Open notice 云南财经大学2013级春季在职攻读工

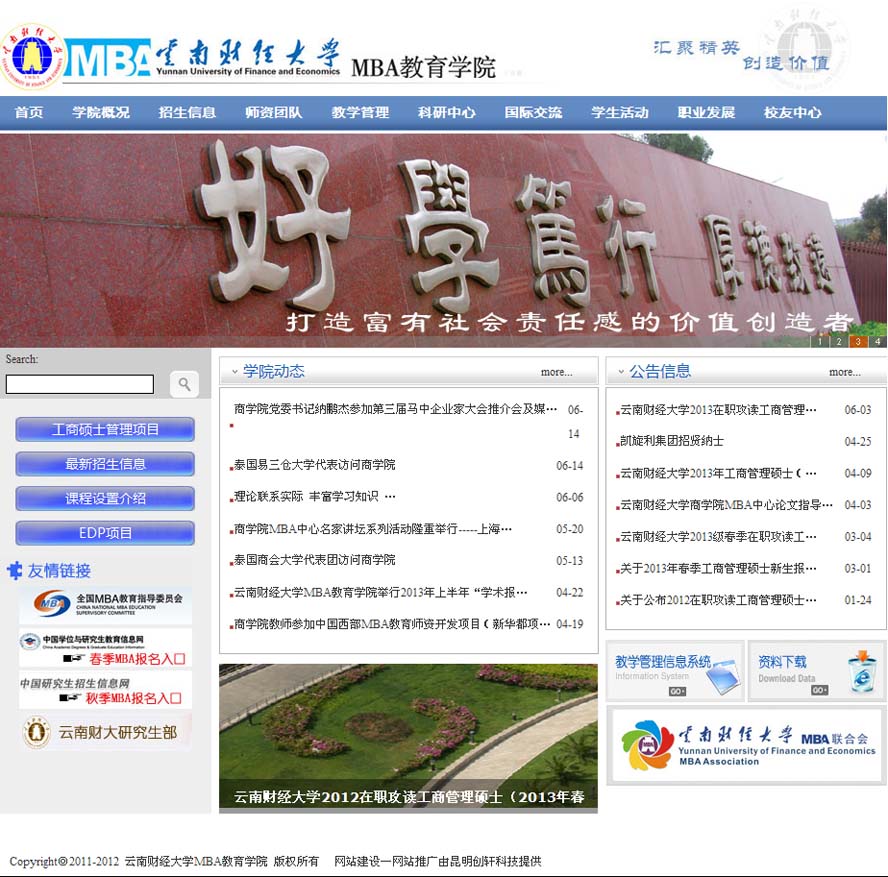(x=719, y=536)
